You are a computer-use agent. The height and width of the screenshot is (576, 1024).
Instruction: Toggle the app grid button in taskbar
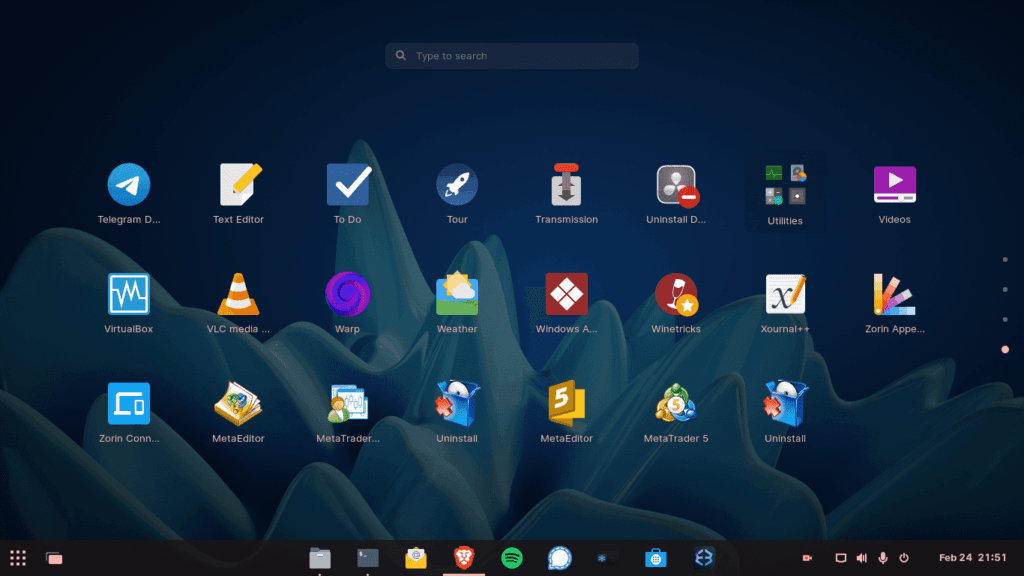[x=18, y=558]
